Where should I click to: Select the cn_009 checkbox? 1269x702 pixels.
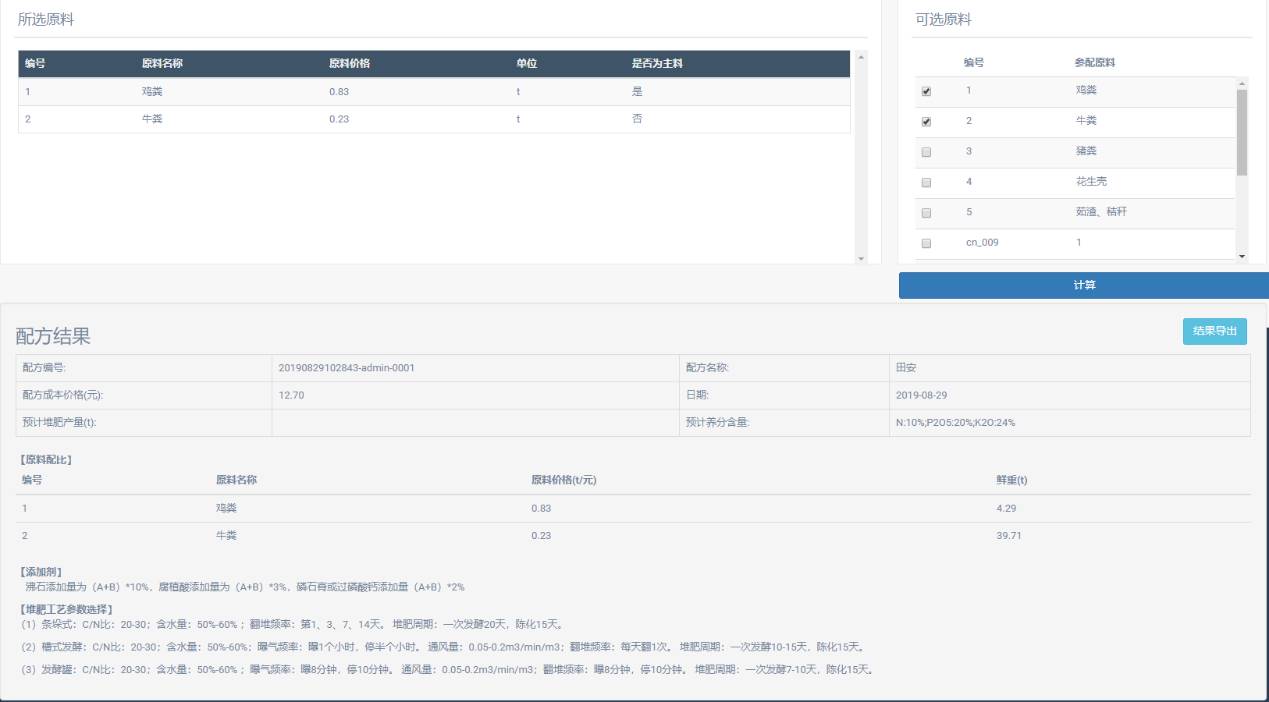926,243
